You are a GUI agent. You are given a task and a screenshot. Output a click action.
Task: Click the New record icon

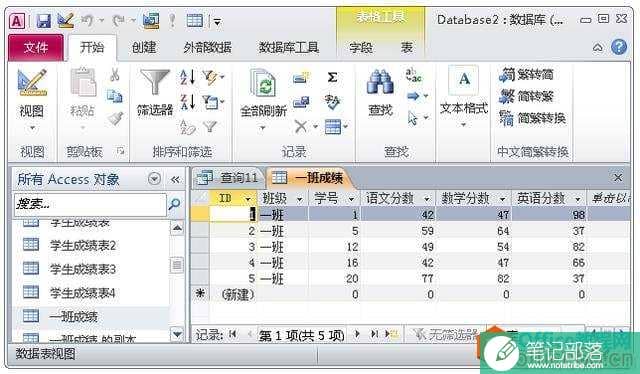coord(301,77)
